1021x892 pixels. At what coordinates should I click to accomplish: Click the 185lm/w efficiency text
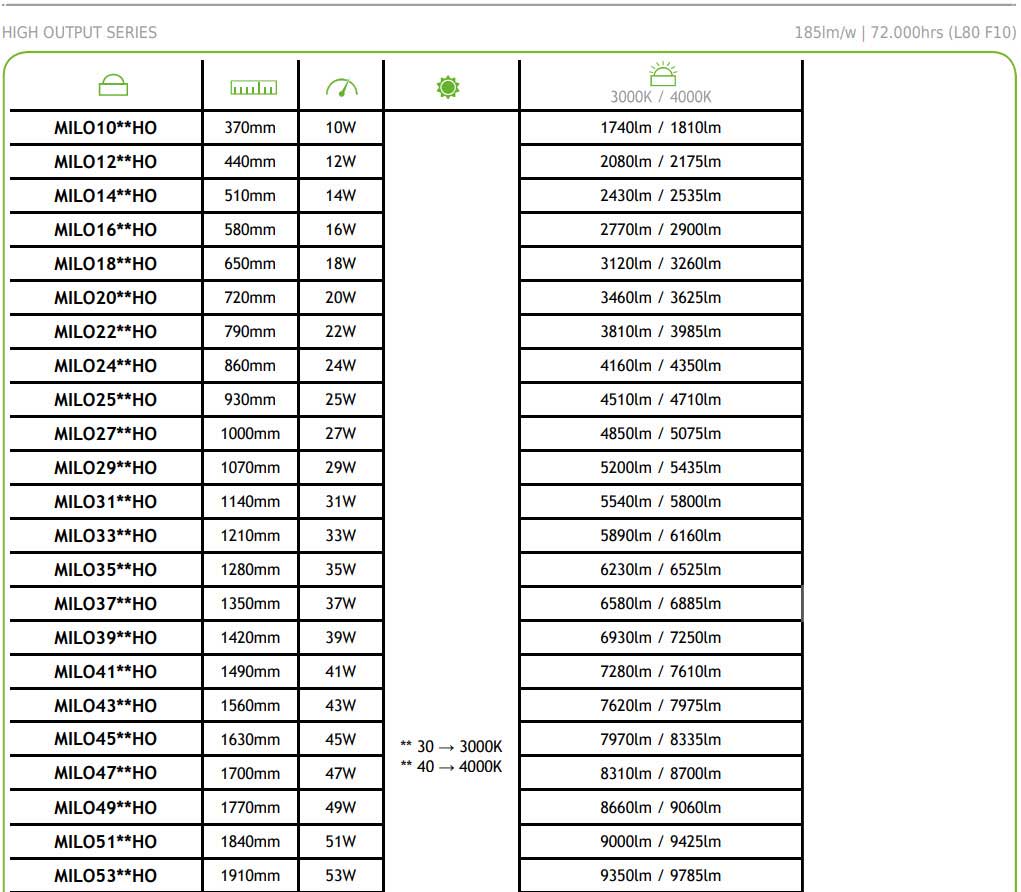click(x=825, y=33)
